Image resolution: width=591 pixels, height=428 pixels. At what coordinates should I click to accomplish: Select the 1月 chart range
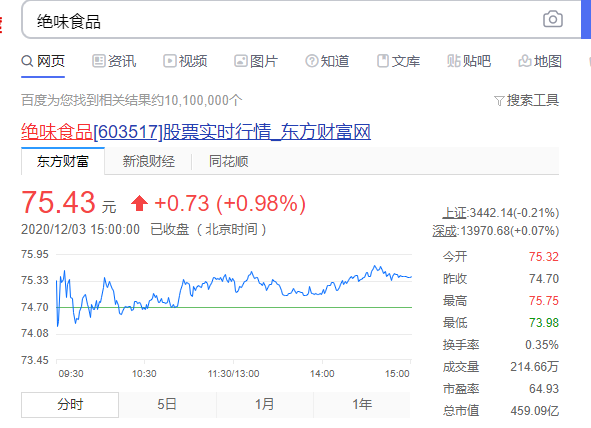(265, 405)
